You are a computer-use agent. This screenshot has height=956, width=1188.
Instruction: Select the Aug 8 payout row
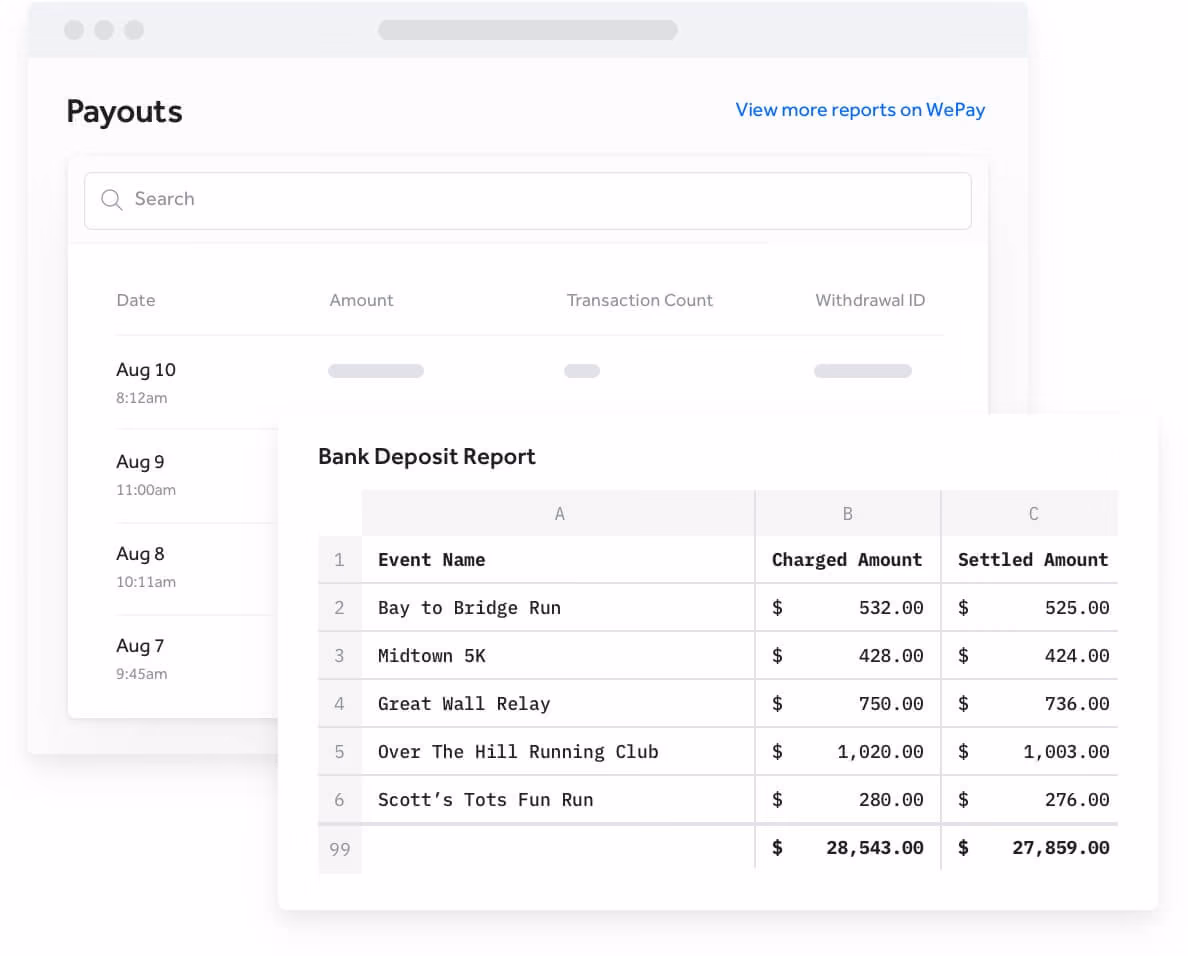click(x=197, y=568)
